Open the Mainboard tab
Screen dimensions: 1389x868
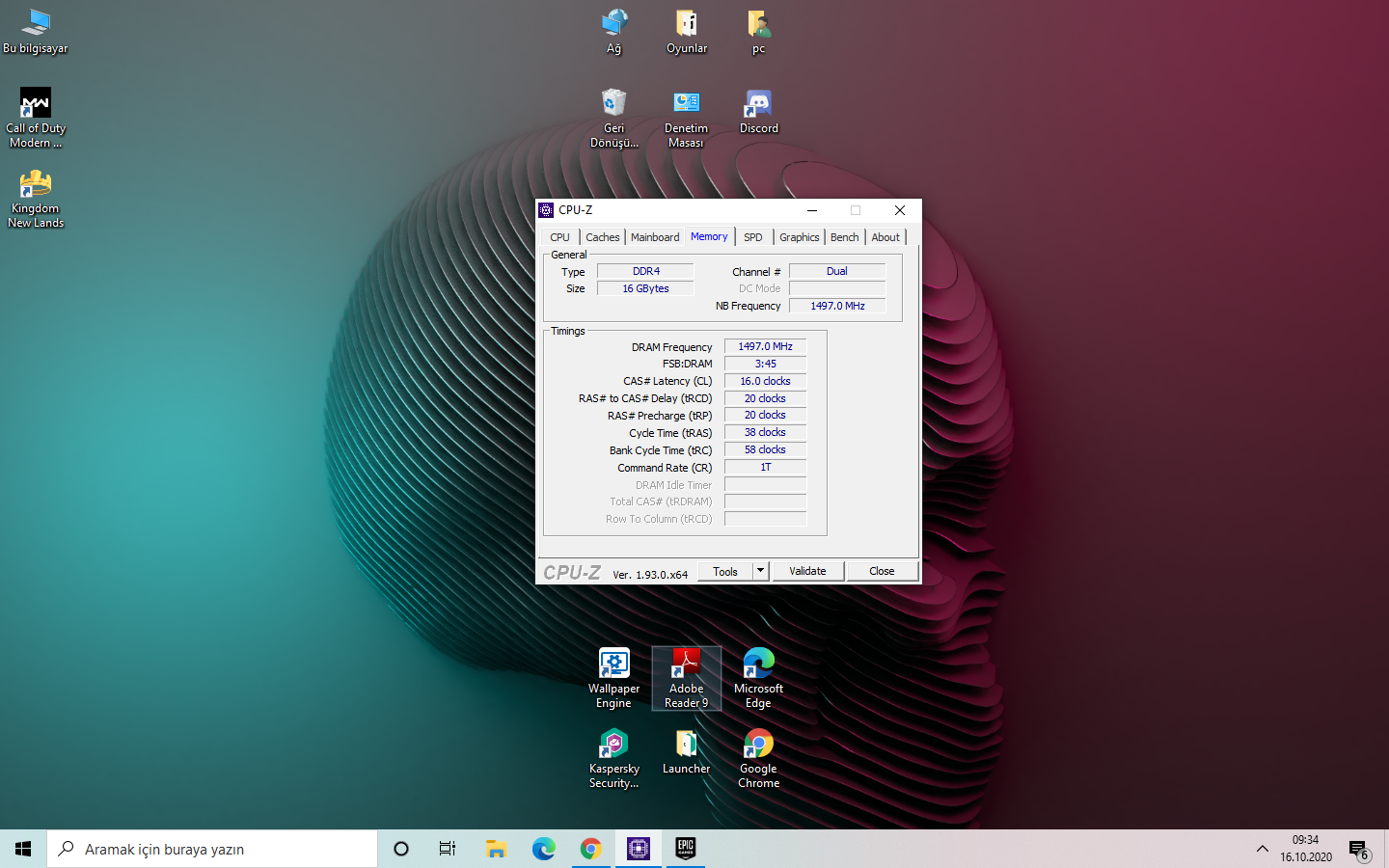[655, 237]
